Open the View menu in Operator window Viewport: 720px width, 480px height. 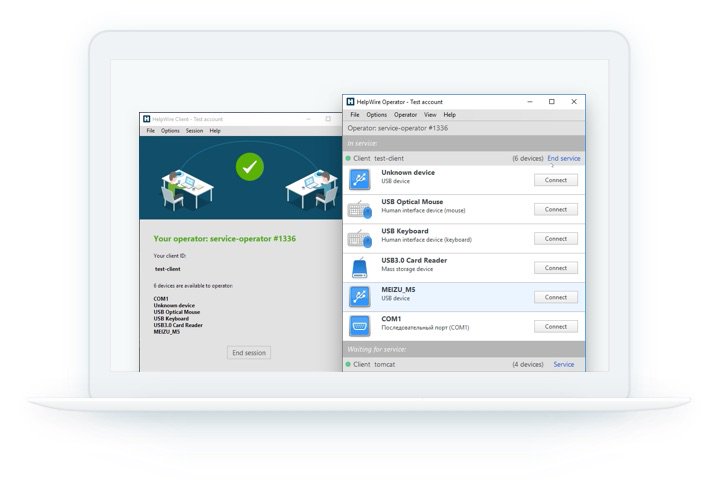coord(430,115)
